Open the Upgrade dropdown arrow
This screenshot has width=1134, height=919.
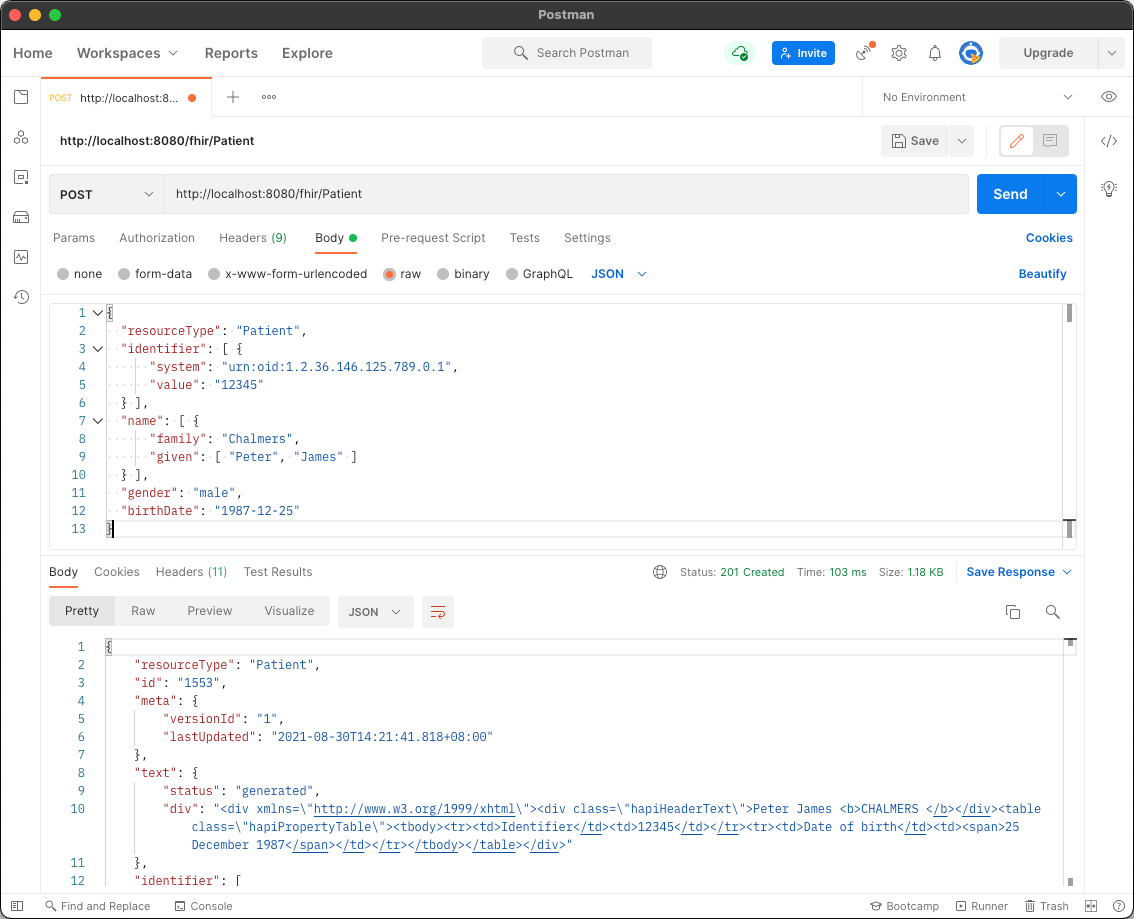point(1112,53)
